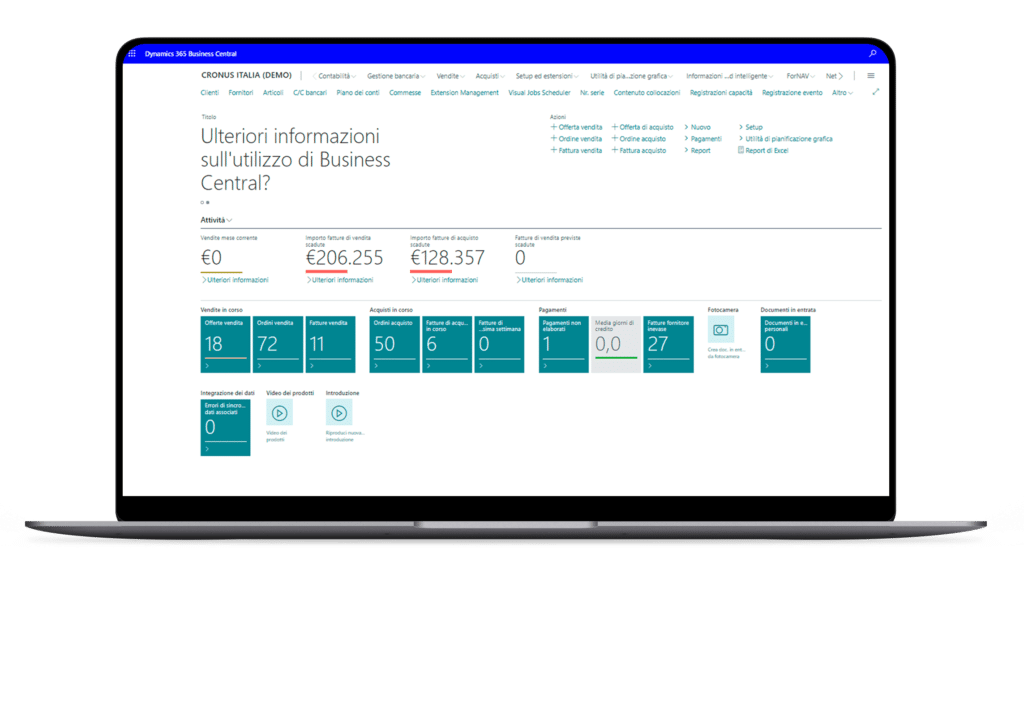Click the search magnifier icon
Screen dimensions: 1024x711
[873, 53]
